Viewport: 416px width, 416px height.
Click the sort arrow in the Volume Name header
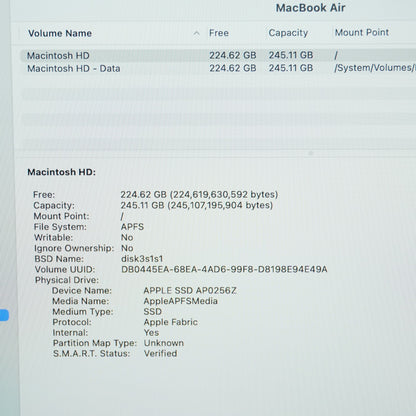(x=197, y=33)
